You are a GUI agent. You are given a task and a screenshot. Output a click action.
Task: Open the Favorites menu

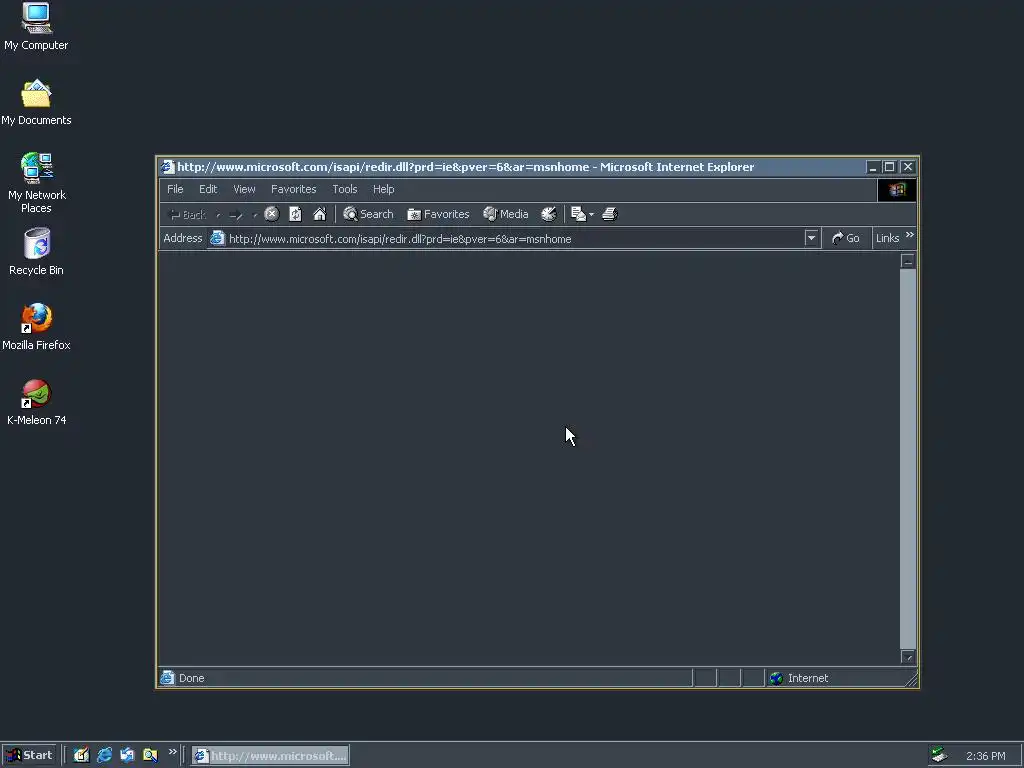click(x=293, y=189)
